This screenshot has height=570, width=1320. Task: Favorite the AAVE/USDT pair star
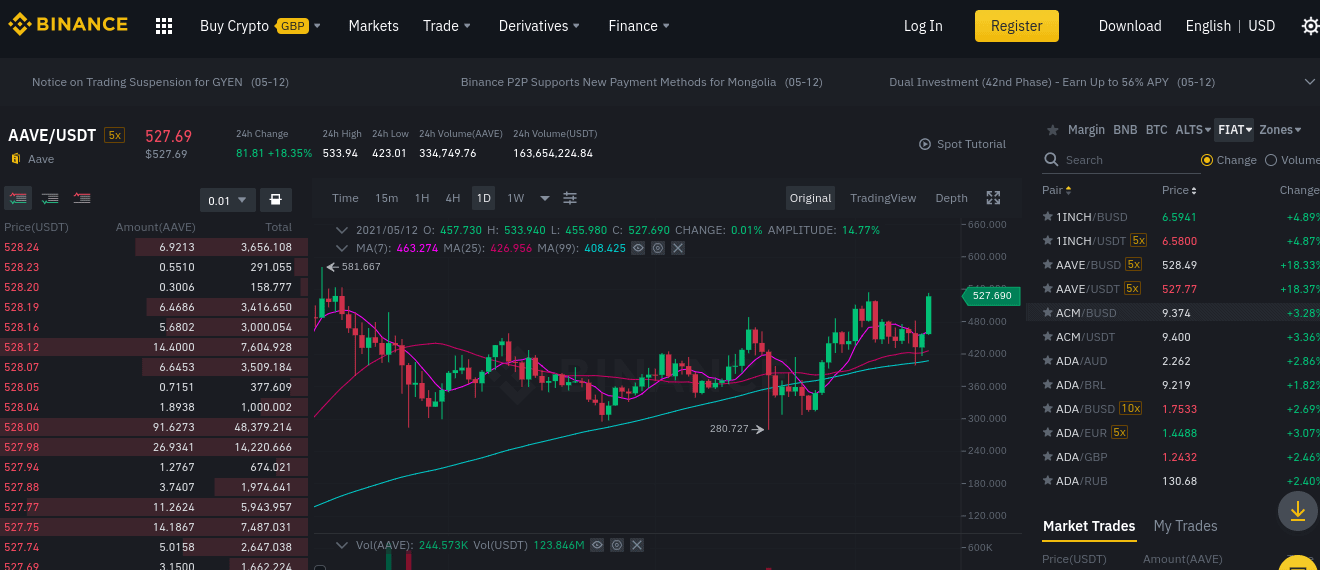(1048, 289)
